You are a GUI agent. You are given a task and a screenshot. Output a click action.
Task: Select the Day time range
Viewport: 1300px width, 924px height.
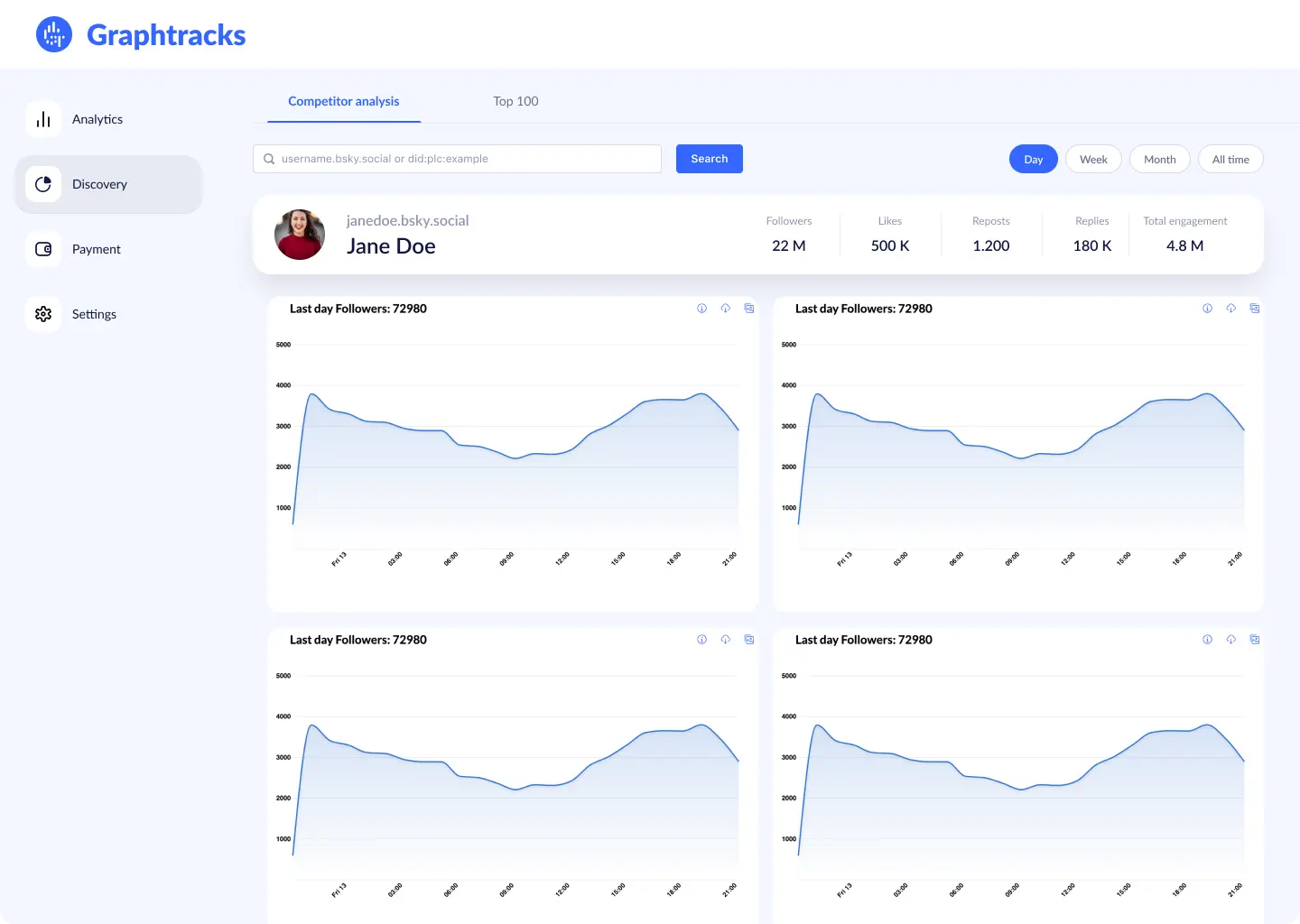1033,160
